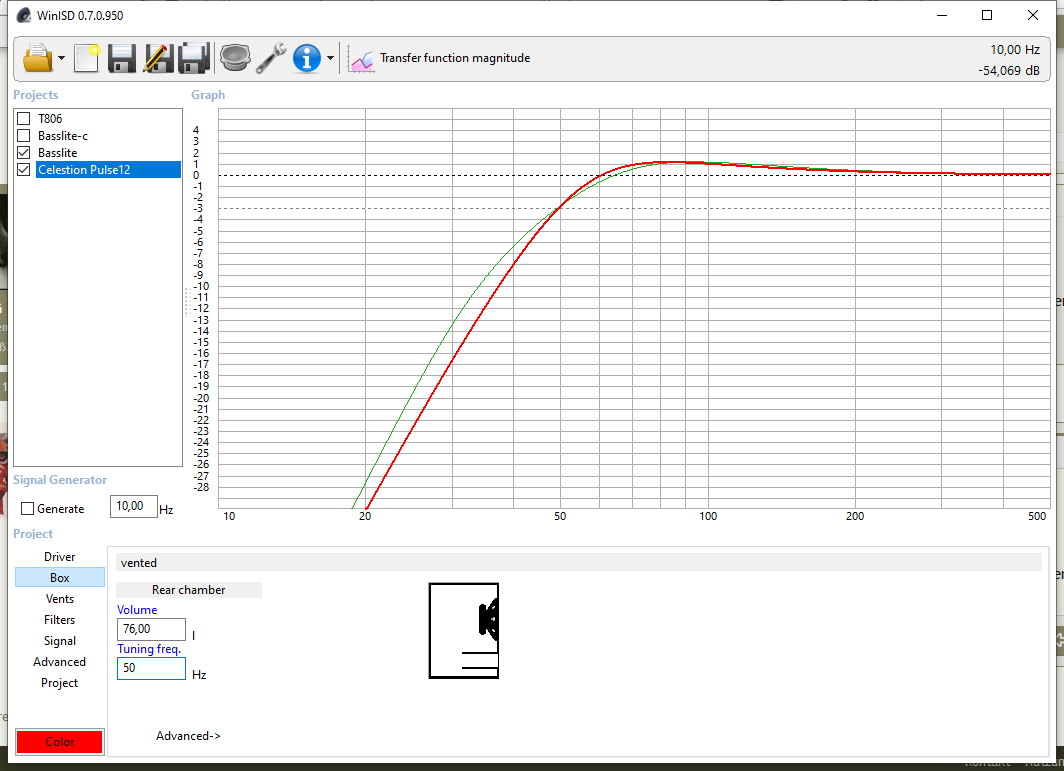The width and height of the screenshot is (1064, 771).
Task: Click the Save As floppy with pencil icon
Action: pyautogui.click(x=157, y=58)
